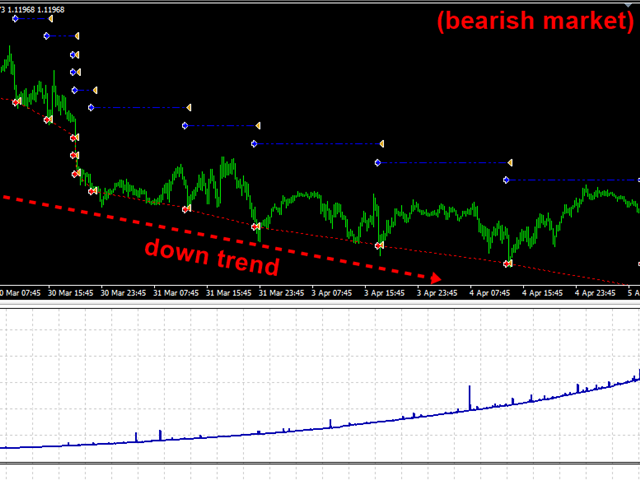Click the price readout '1.11968 1.11968'
This screenshot has height=480, width=640.
coord(36,10)
